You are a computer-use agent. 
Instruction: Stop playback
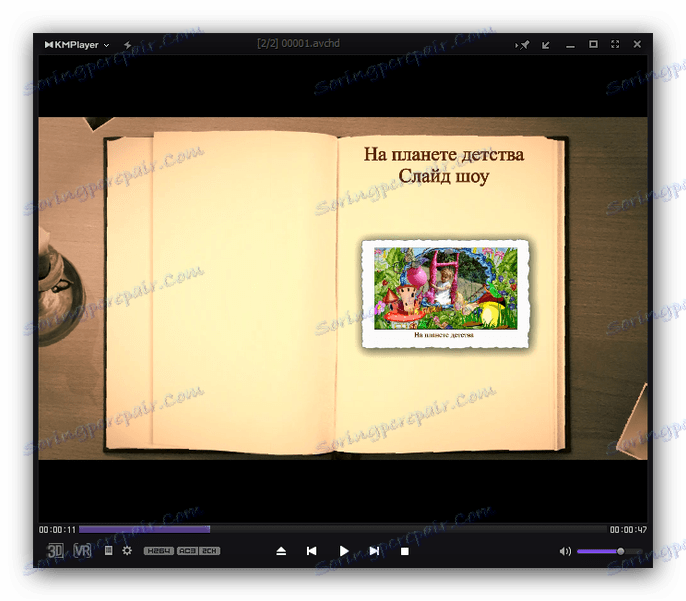(405, 552)
